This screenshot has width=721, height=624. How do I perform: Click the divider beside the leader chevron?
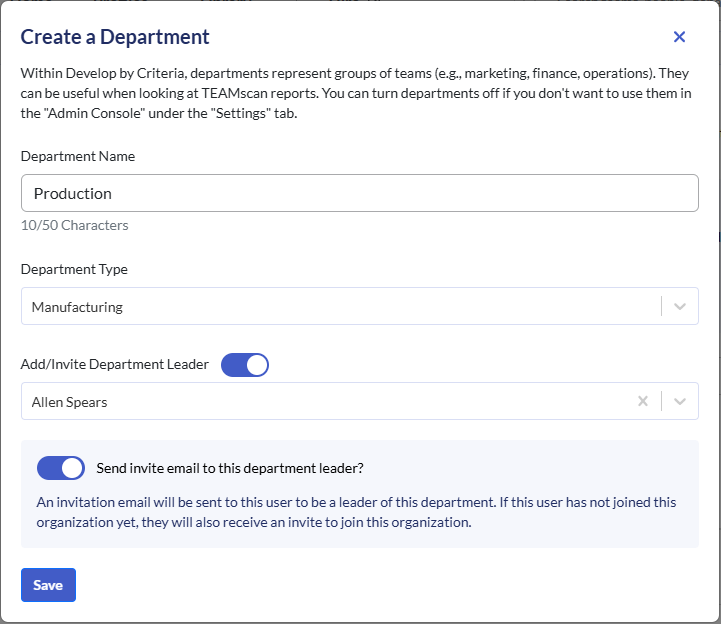(x=661, y=401)
